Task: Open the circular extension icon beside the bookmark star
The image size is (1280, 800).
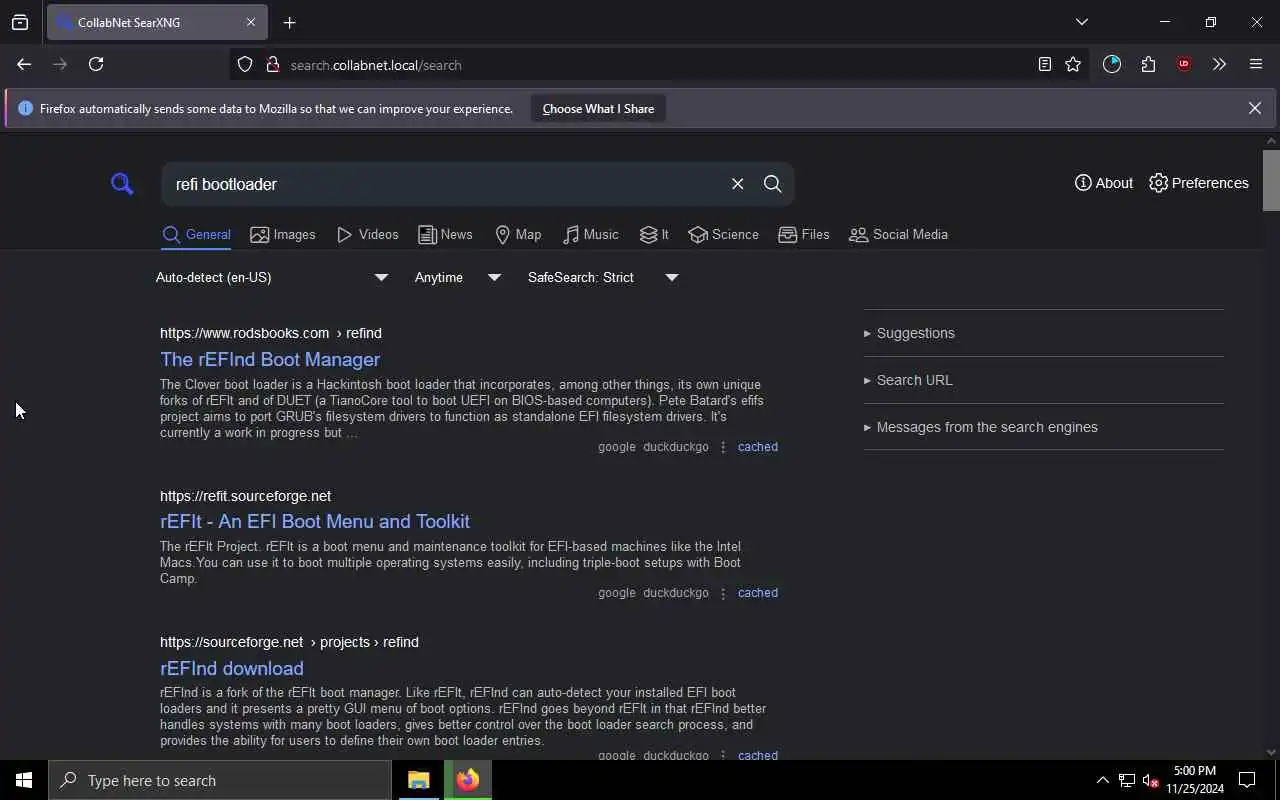Action: 1112,64
